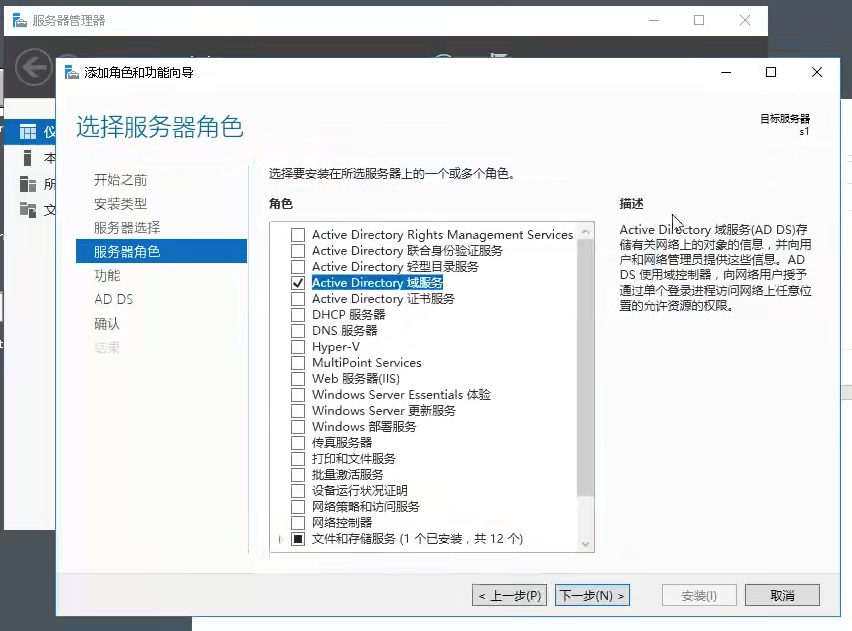Close the 添加角色和功能向导 window
The image size is (852, 631).
817,72
